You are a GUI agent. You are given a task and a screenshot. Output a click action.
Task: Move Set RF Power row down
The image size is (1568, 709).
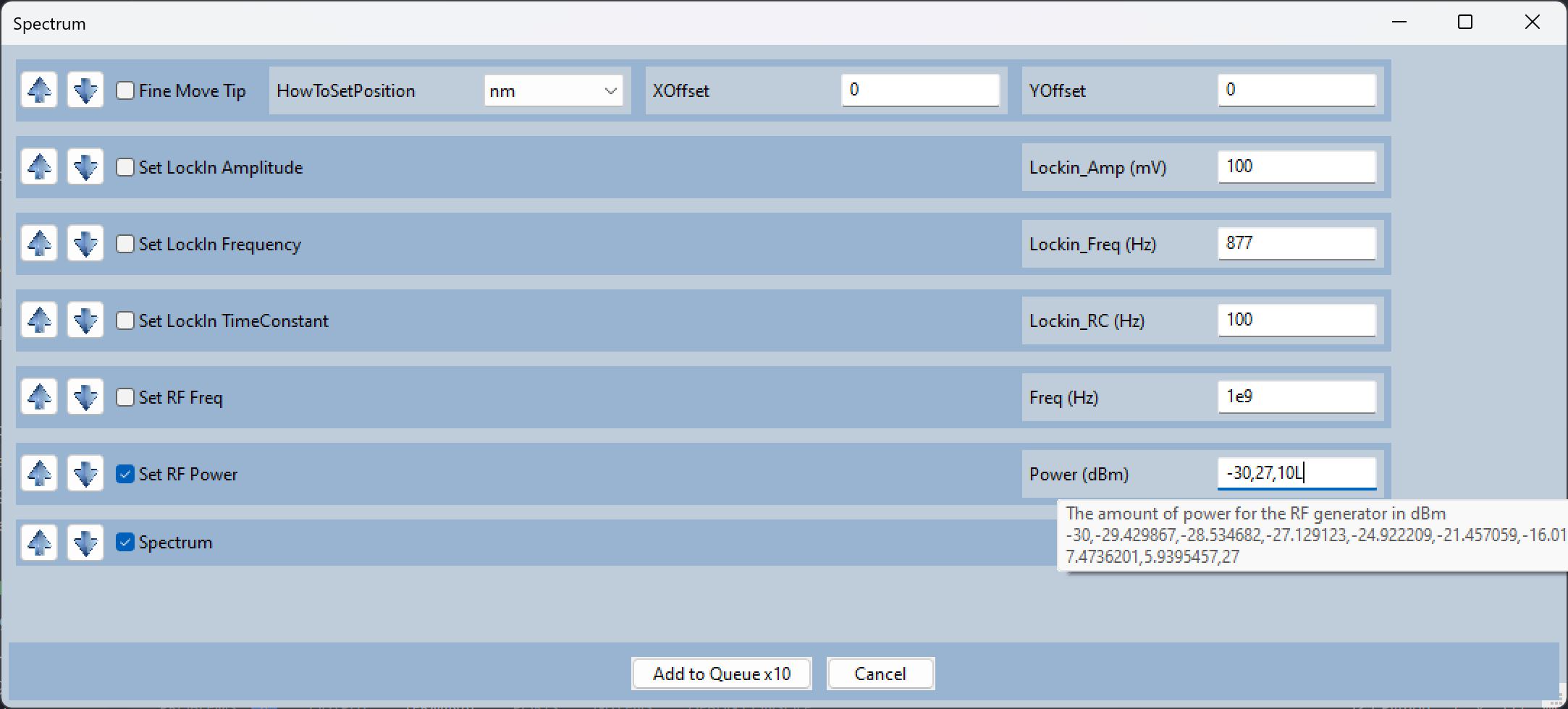point(85,474)
